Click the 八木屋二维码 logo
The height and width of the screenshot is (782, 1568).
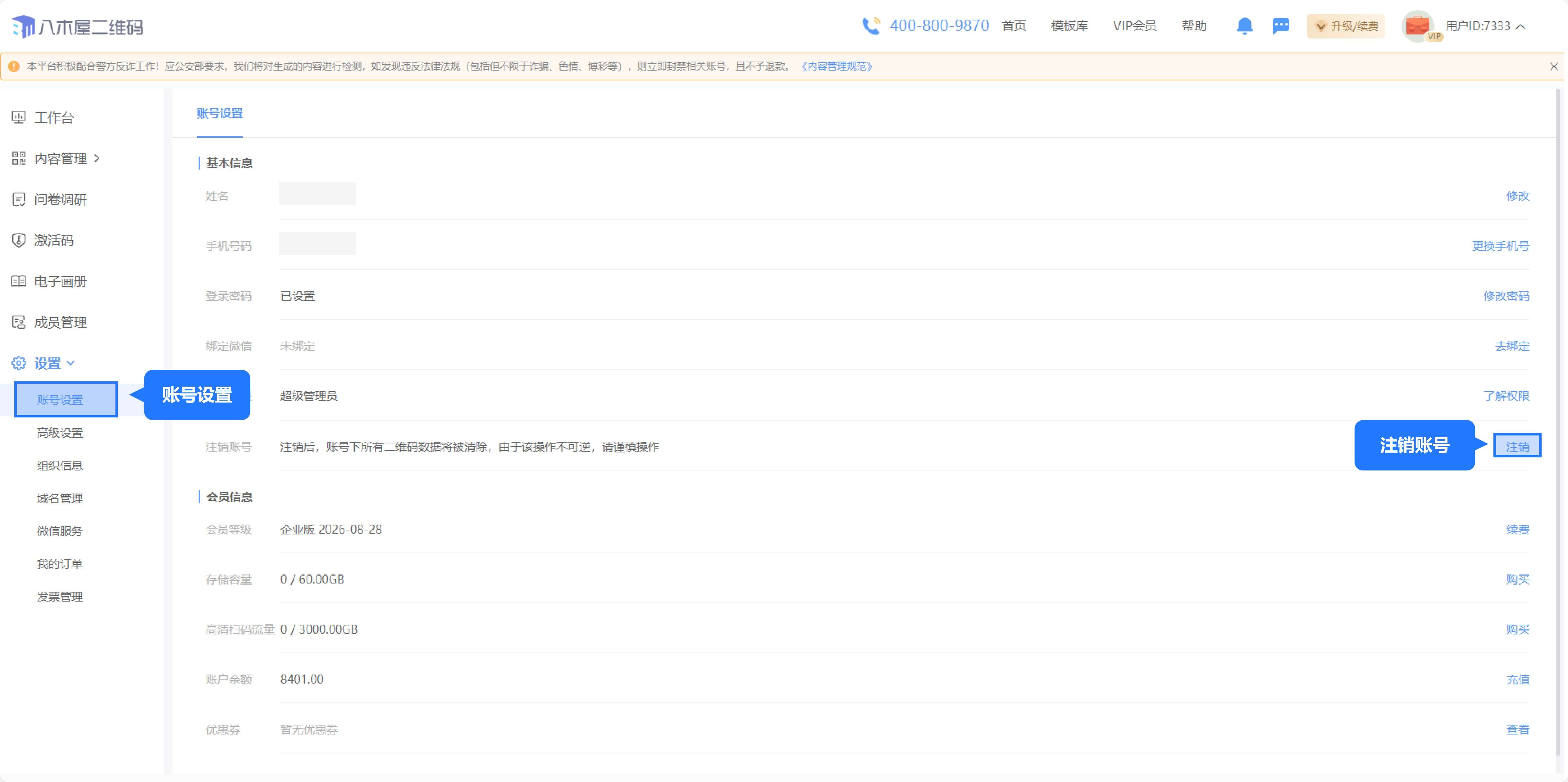click(x=77, y=27)
